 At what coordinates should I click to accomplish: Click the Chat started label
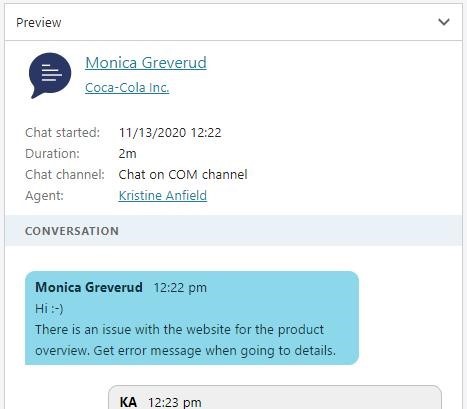tap(62, 133)
